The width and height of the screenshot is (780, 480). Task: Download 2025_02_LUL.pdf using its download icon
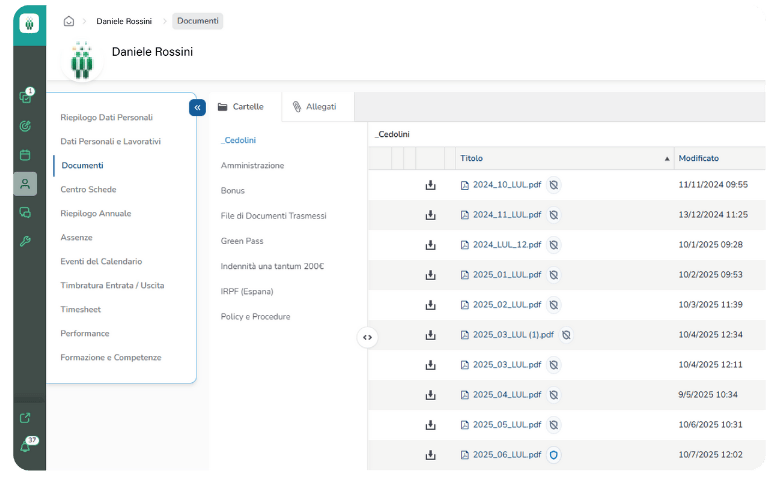click(x=430, y=305)
